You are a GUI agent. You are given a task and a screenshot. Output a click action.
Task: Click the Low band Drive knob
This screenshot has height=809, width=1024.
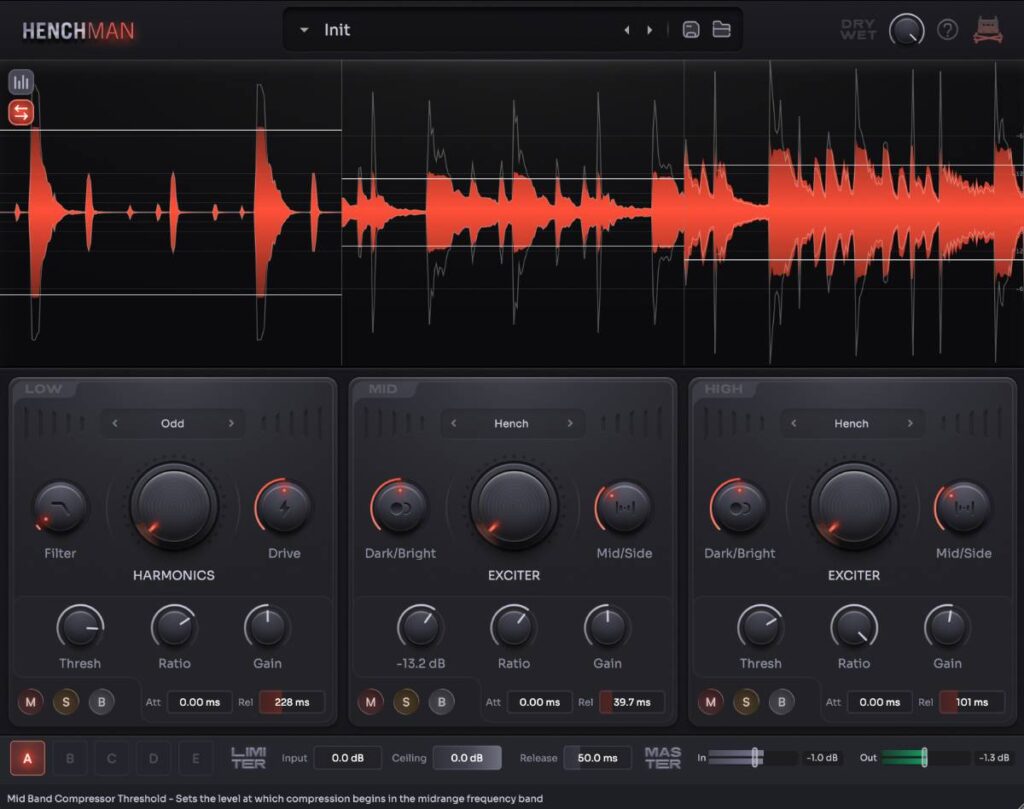[x=284, y=507]
